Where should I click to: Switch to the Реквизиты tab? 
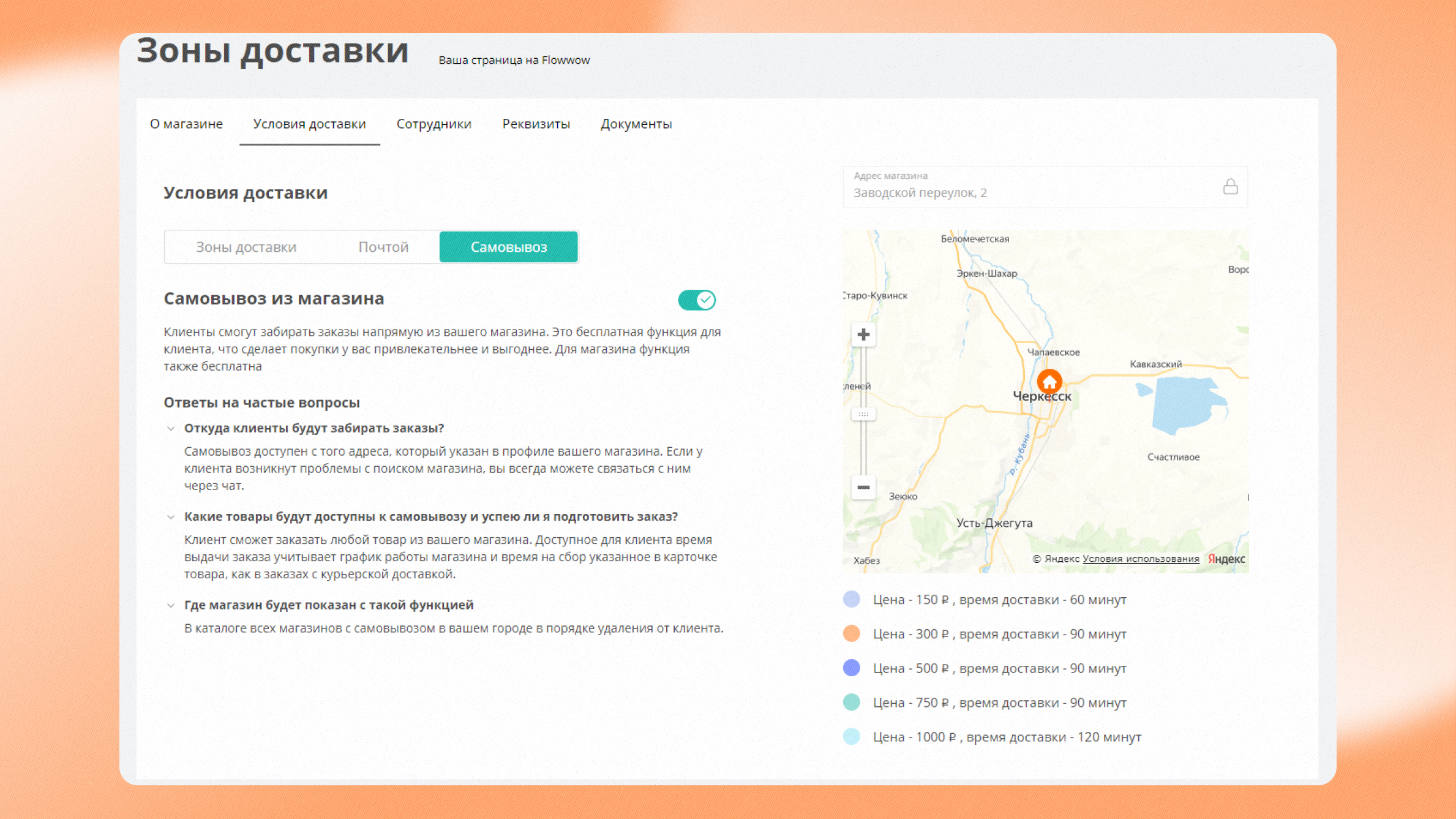536,124
